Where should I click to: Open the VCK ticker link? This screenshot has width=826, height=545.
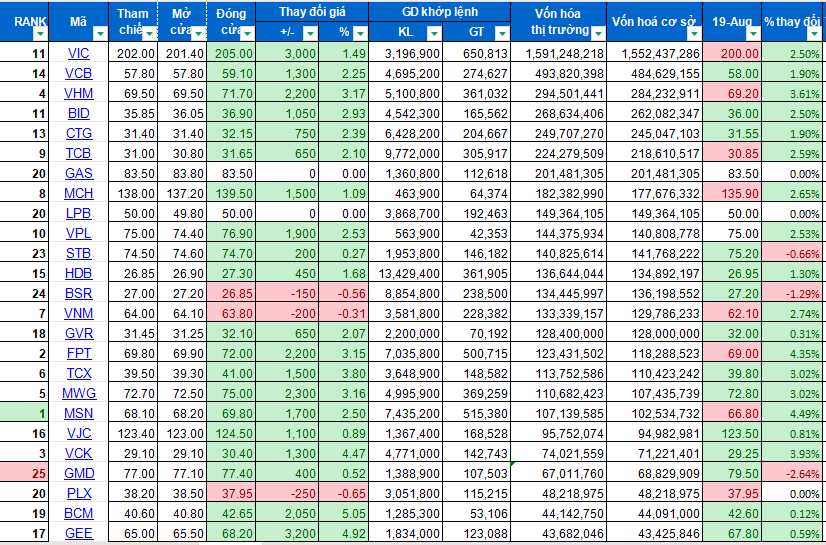pos(78,454)
